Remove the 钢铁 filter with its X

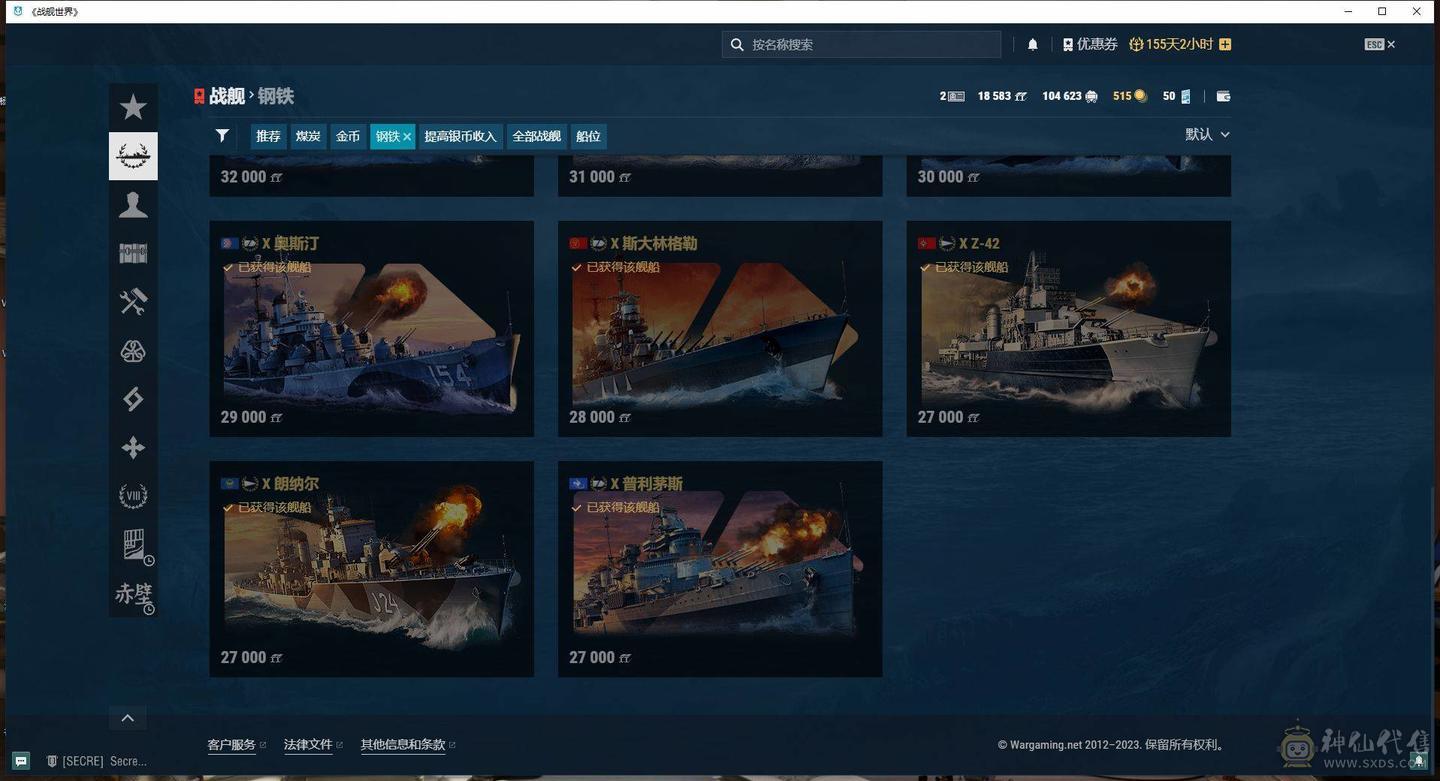tap(407, 137)
